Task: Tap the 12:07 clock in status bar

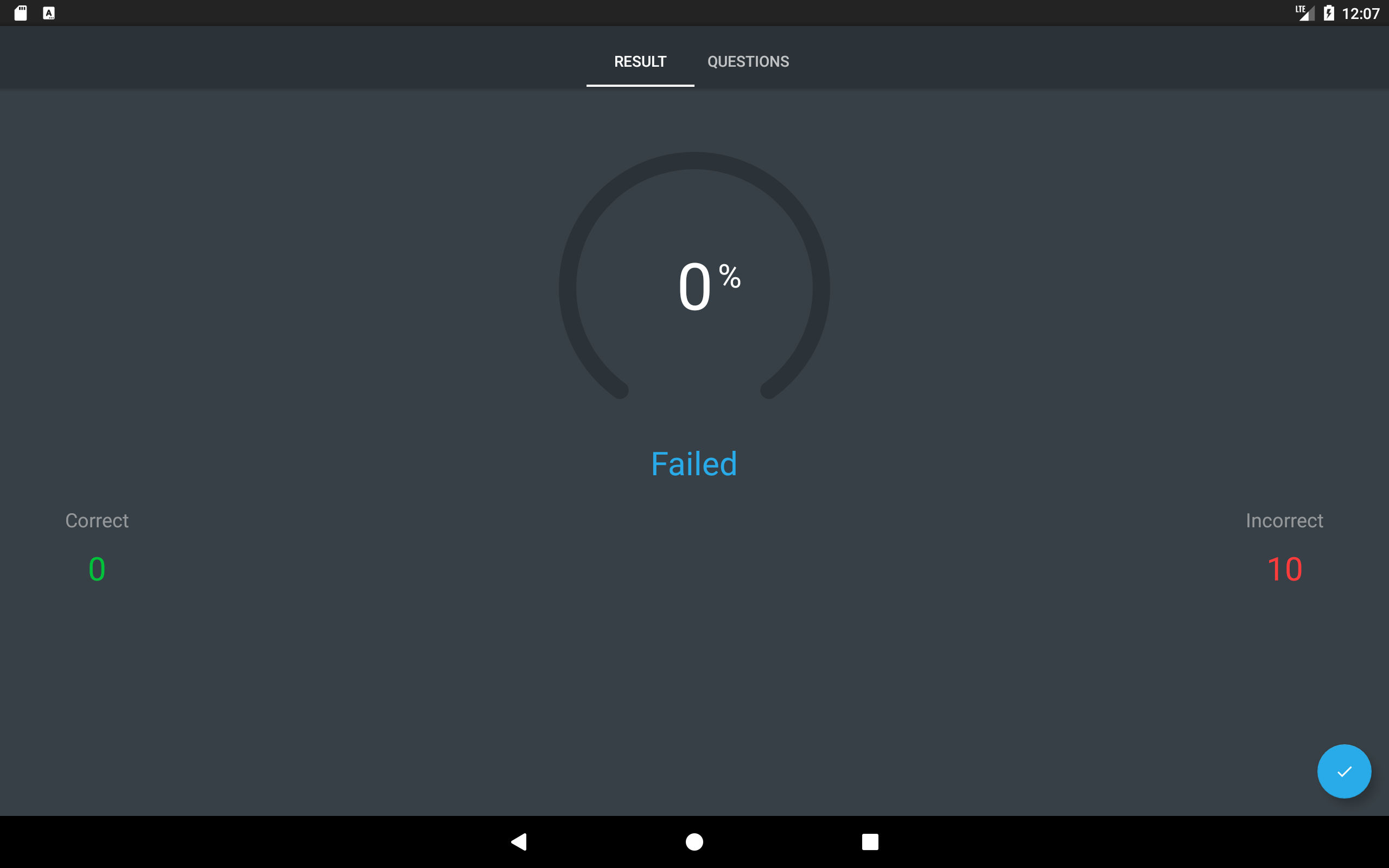Action: [1361, 14]
